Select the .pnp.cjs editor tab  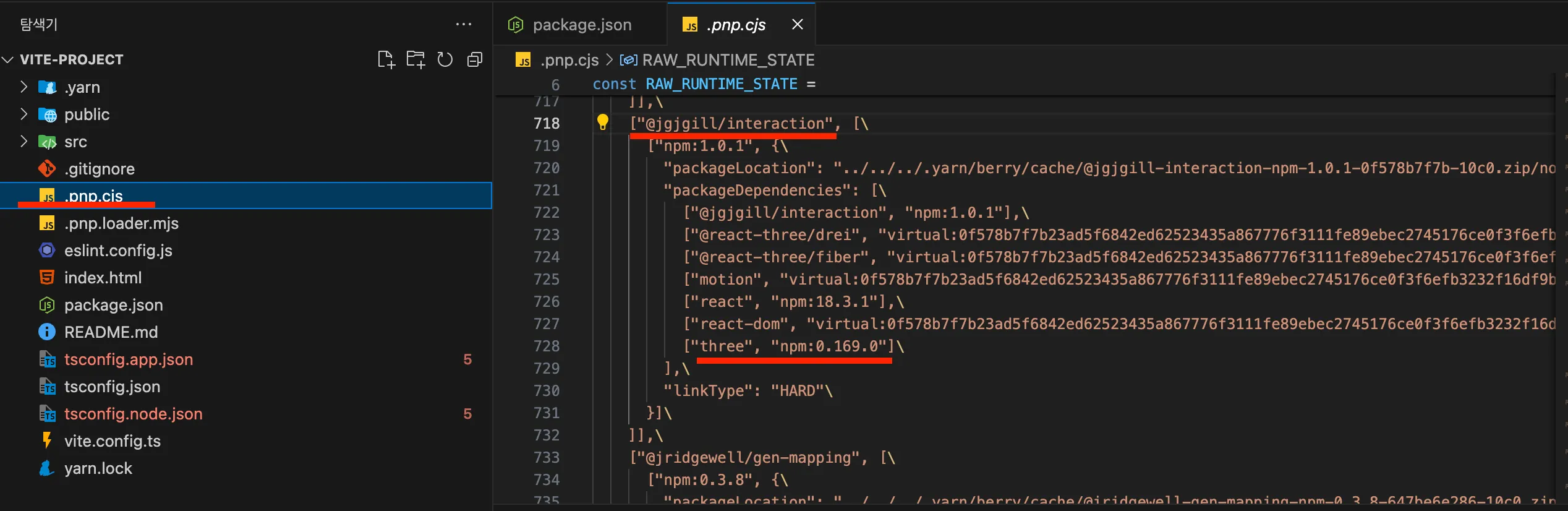pos(735,25)
